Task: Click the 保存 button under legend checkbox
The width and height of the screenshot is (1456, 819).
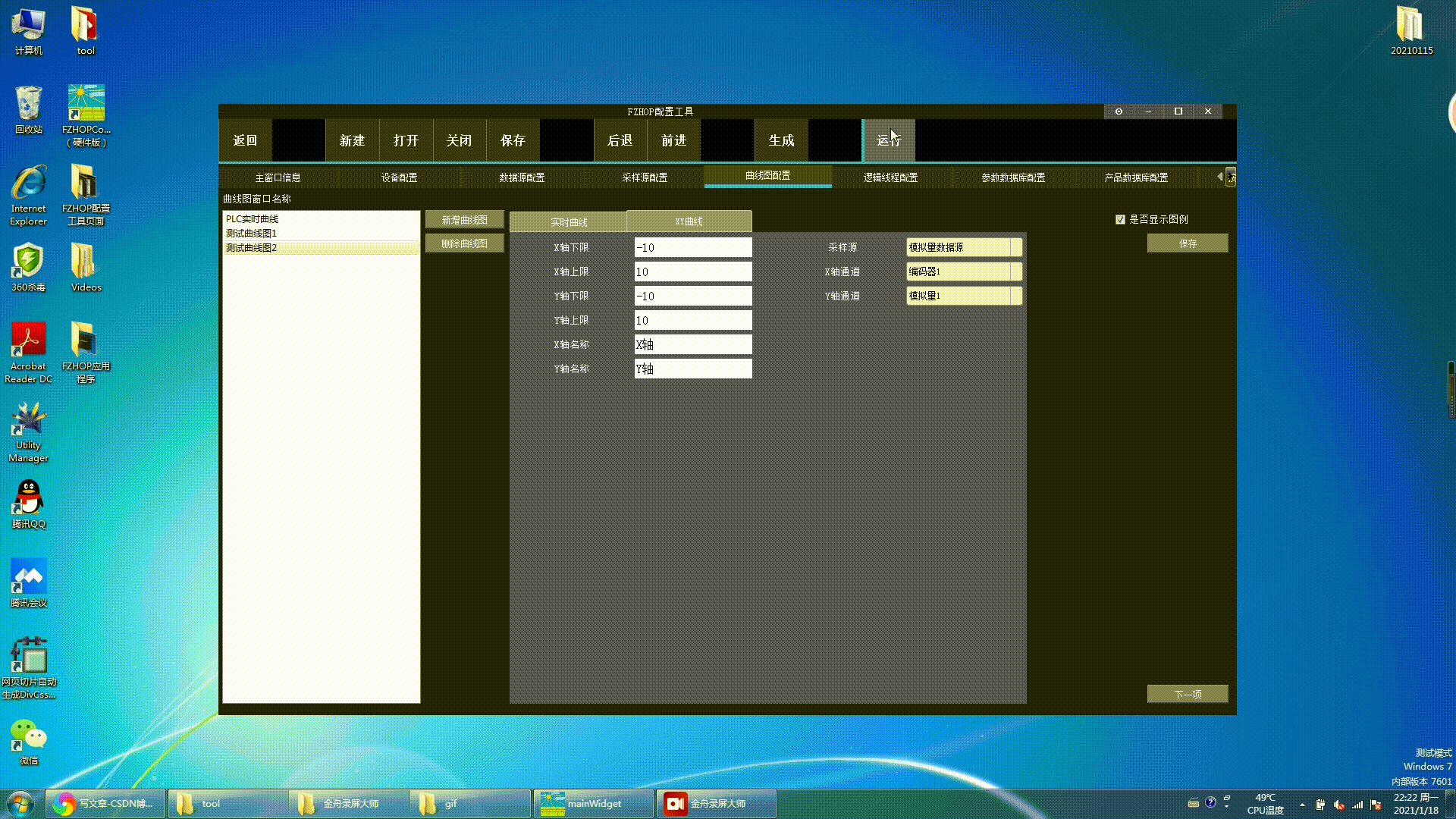Action: click(x=1188, y=243)
